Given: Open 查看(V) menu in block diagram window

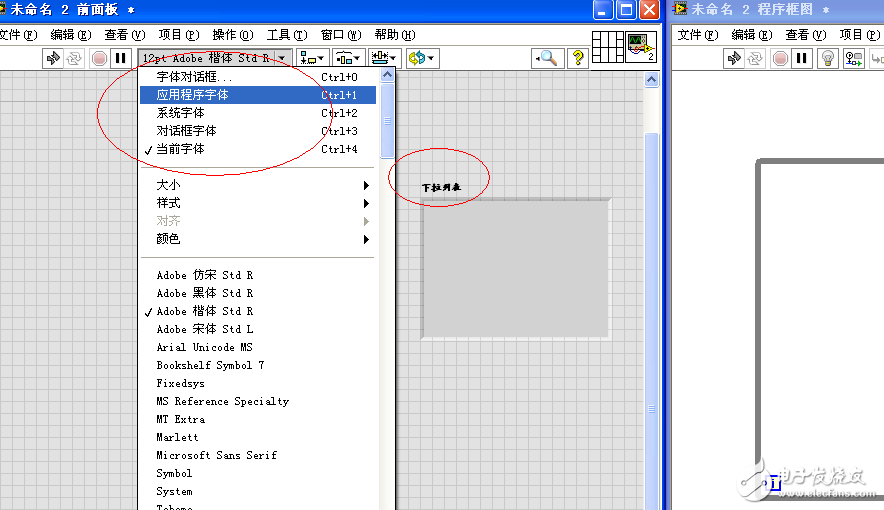Looking at the screenshot, I should click(x=806, y=35).
